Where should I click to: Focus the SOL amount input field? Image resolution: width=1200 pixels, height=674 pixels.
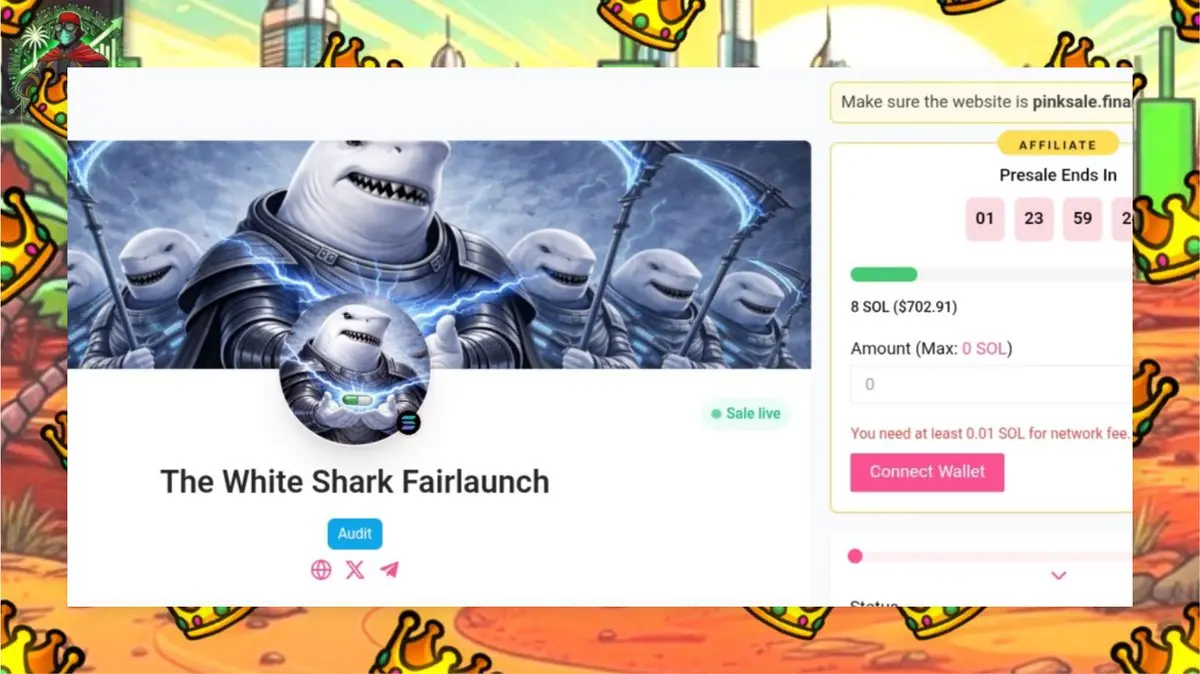[991, 384]
